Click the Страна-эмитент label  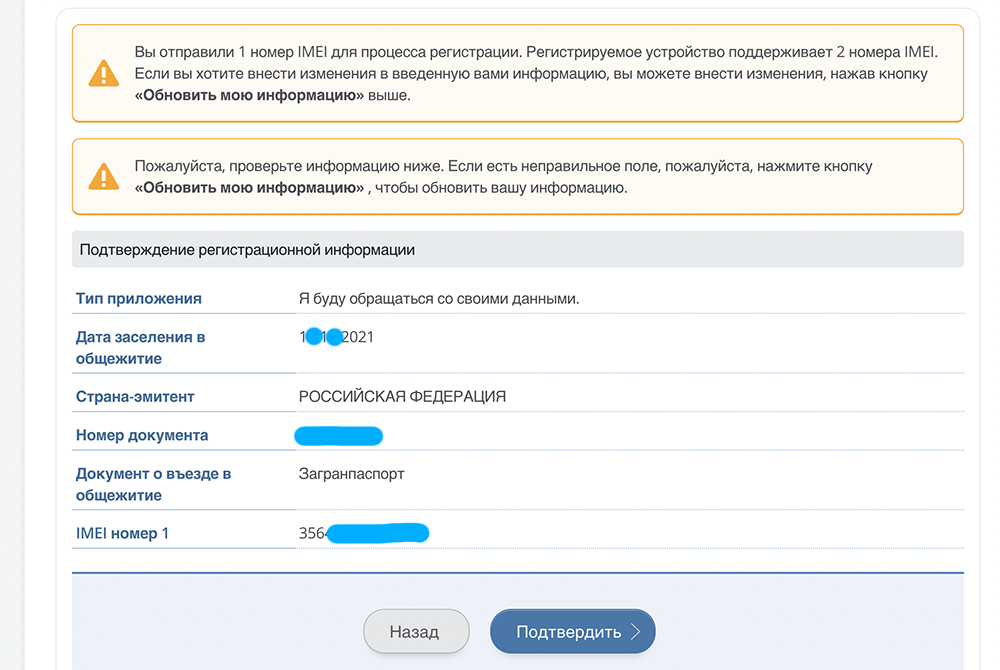[x=135, y=397]
